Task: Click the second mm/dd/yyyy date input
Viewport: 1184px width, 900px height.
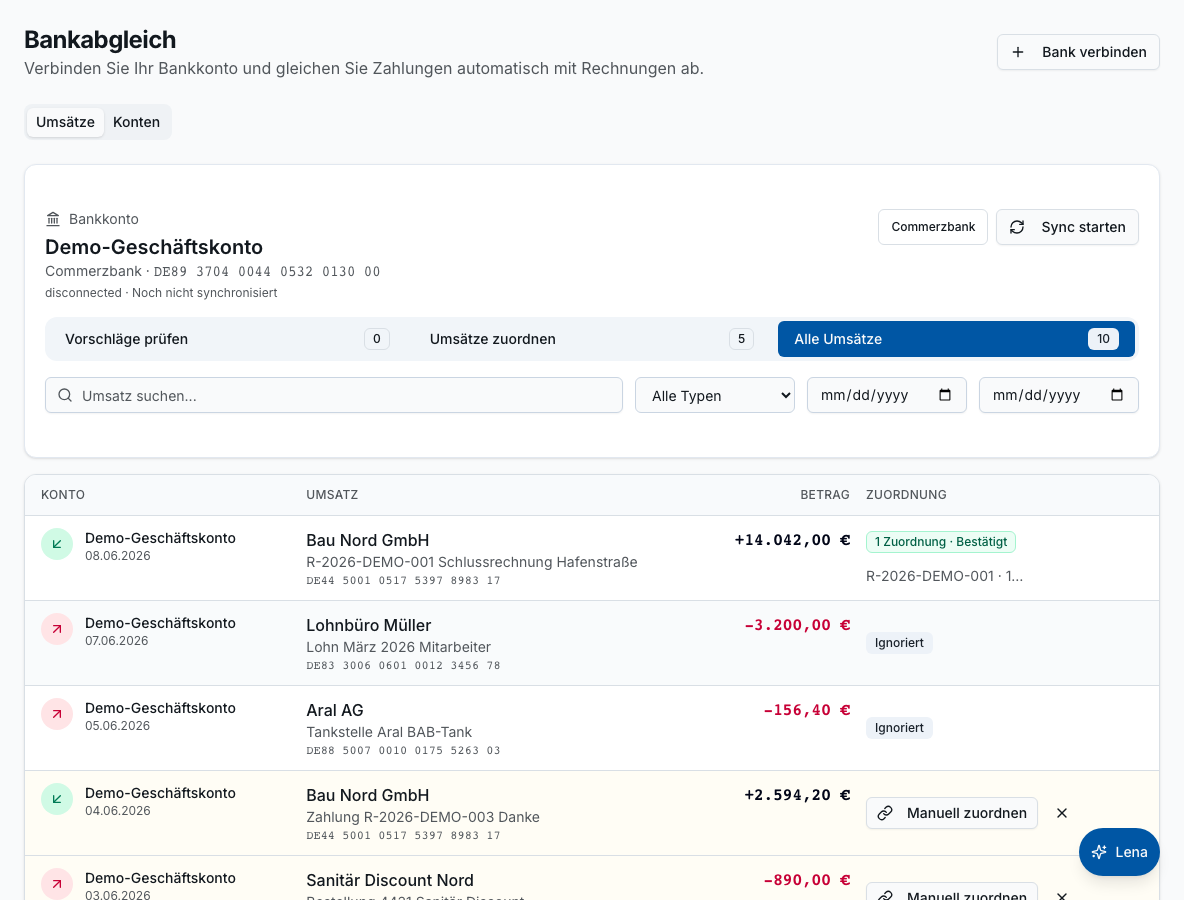Action: click(1059, 396)
